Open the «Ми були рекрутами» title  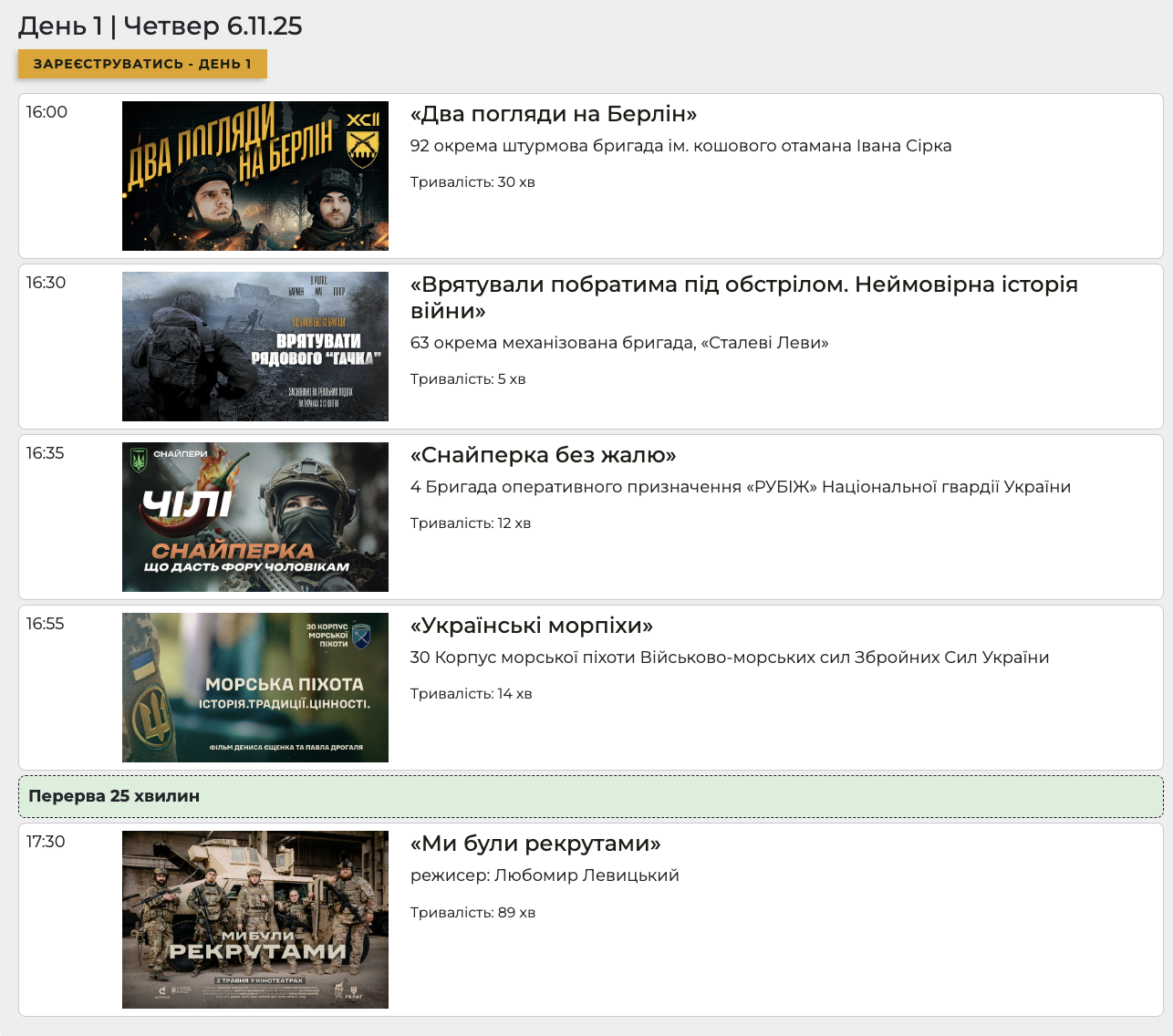[x=535, y=844]
